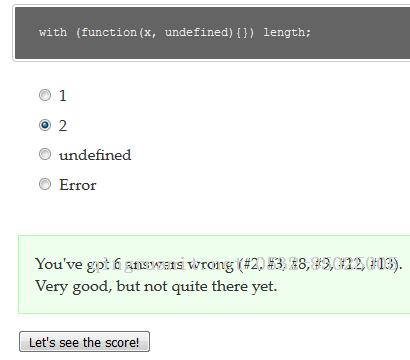Click the "x" parameter in the code
This screenshot has width=410, height=360.
coord(147,33)
